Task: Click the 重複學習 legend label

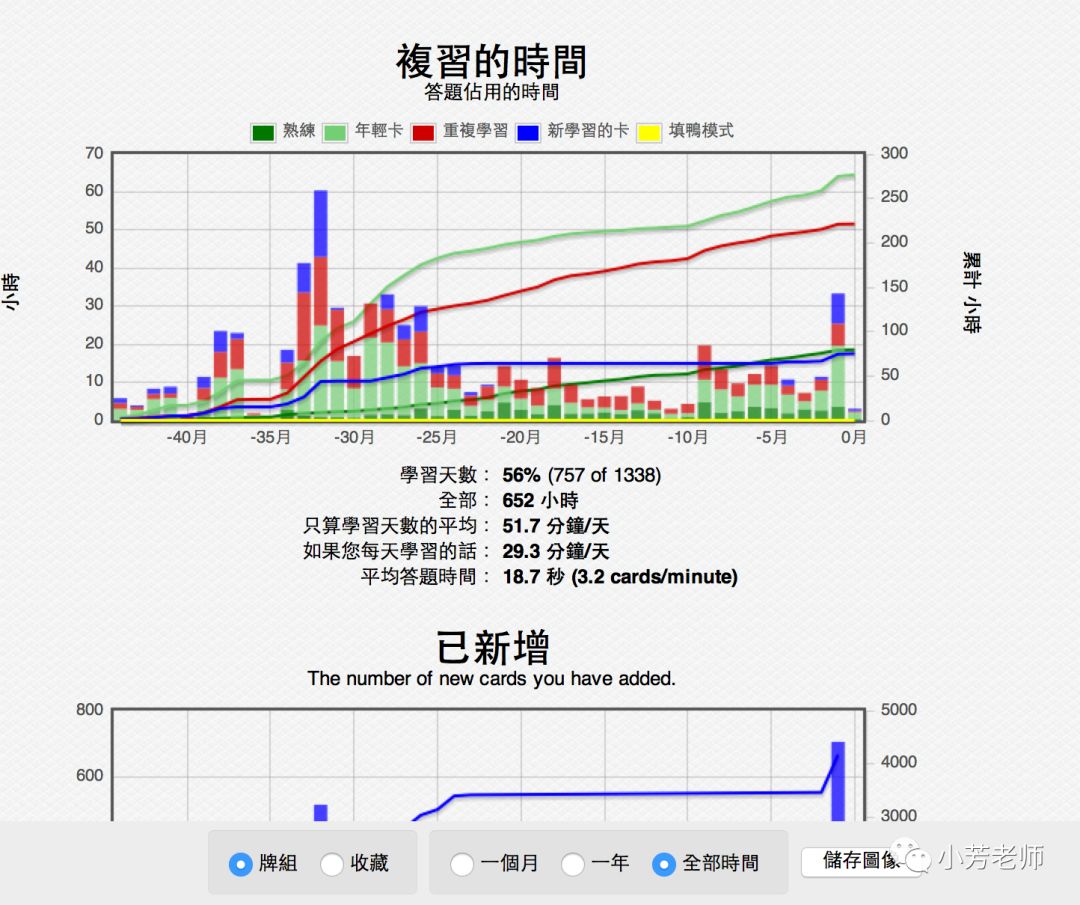Action: (x=475, y=130)
